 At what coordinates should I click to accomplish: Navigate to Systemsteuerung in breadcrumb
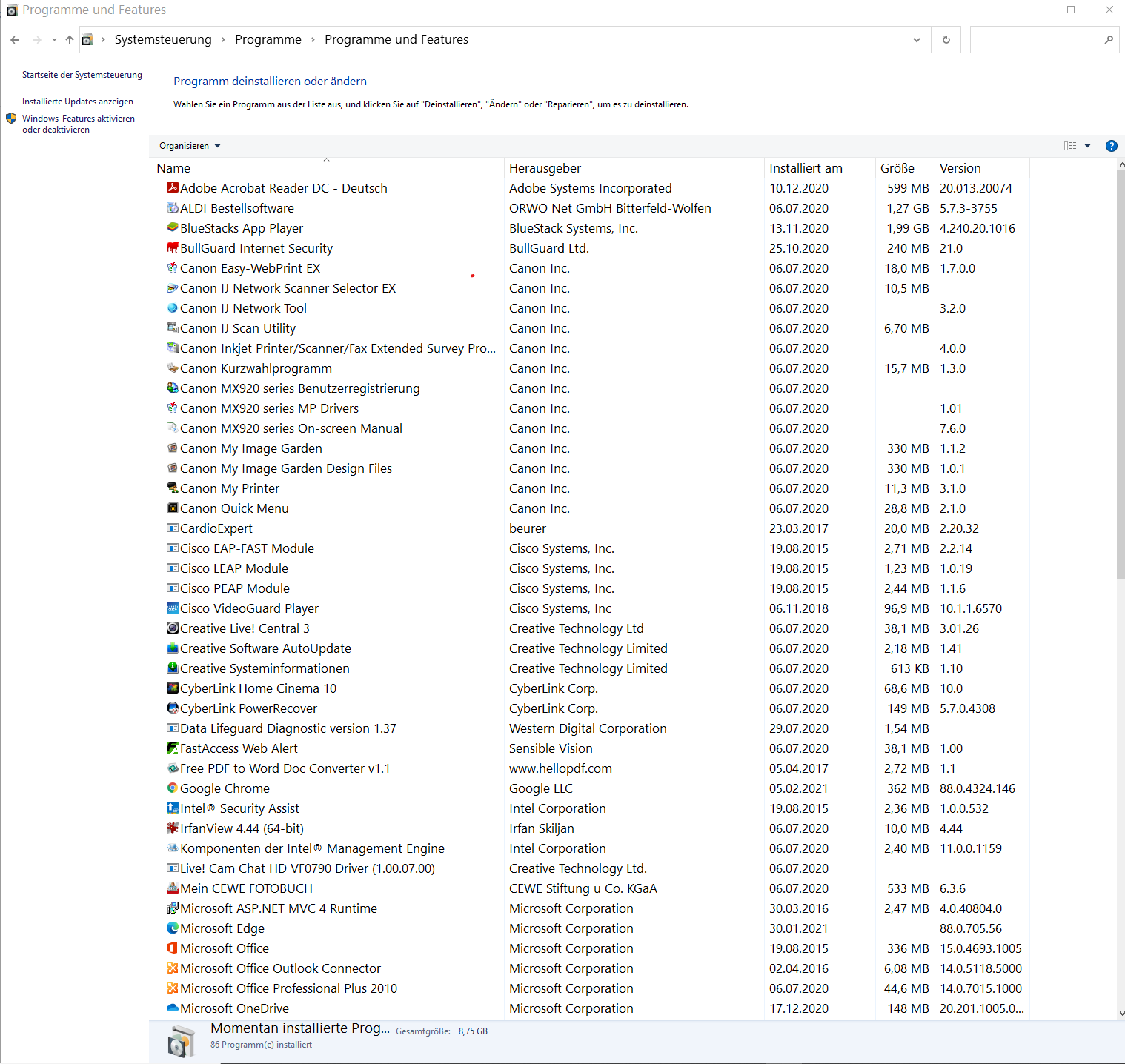163,40
